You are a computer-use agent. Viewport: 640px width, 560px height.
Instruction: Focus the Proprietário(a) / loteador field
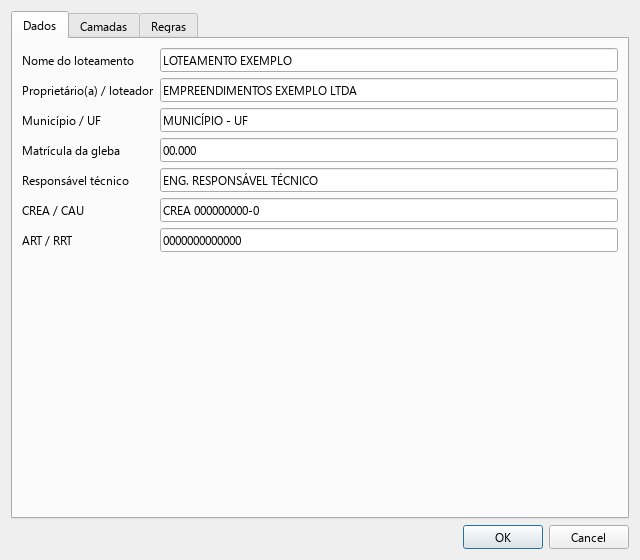point(389,90)
